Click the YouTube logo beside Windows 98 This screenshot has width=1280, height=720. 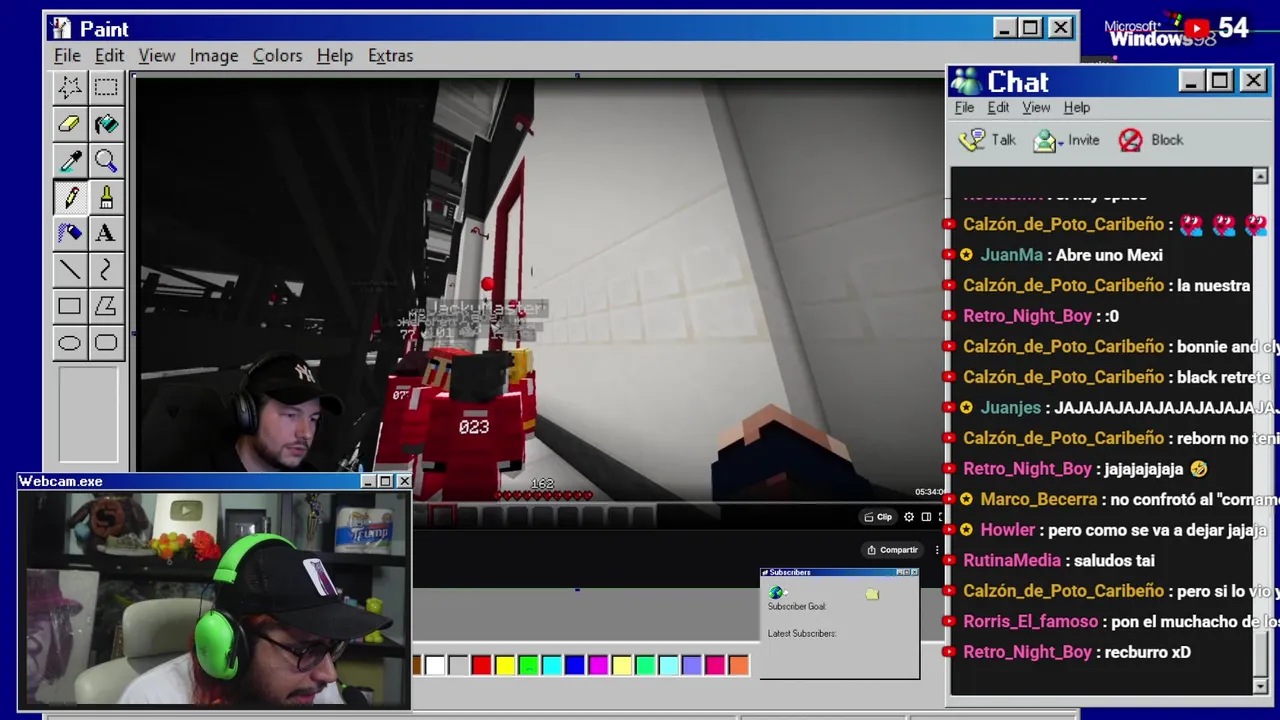click(1197, 28)
